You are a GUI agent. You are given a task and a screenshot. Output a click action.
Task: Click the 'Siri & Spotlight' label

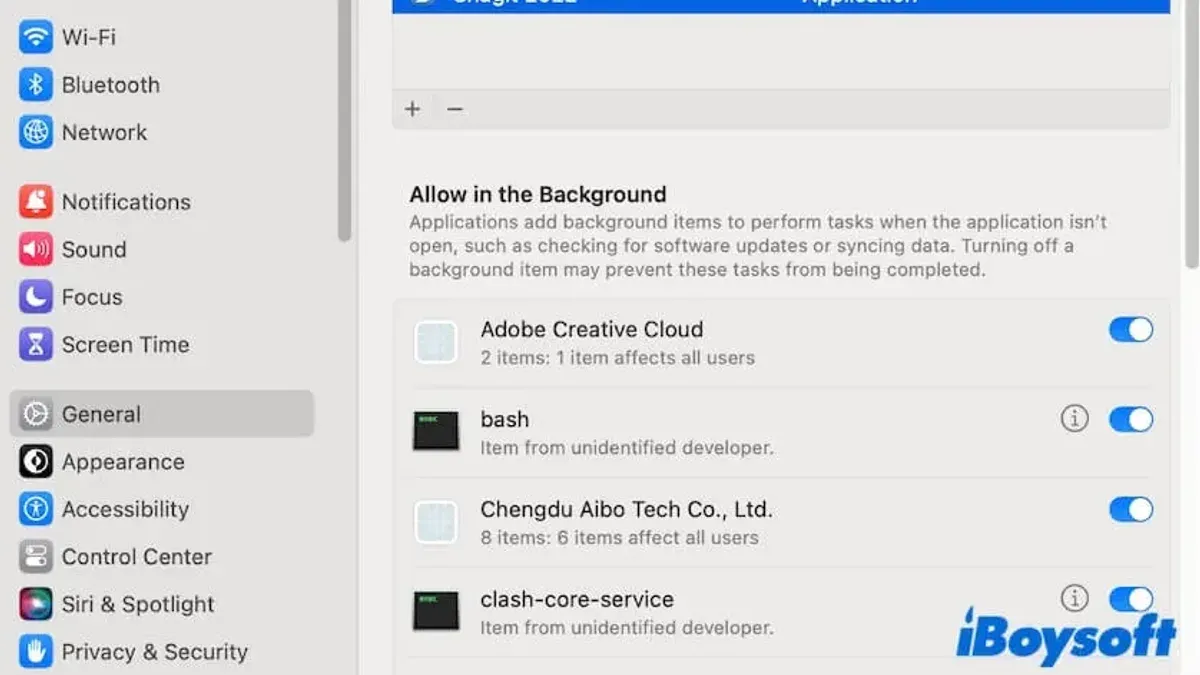pyautogui.click(x=138, y=604)
